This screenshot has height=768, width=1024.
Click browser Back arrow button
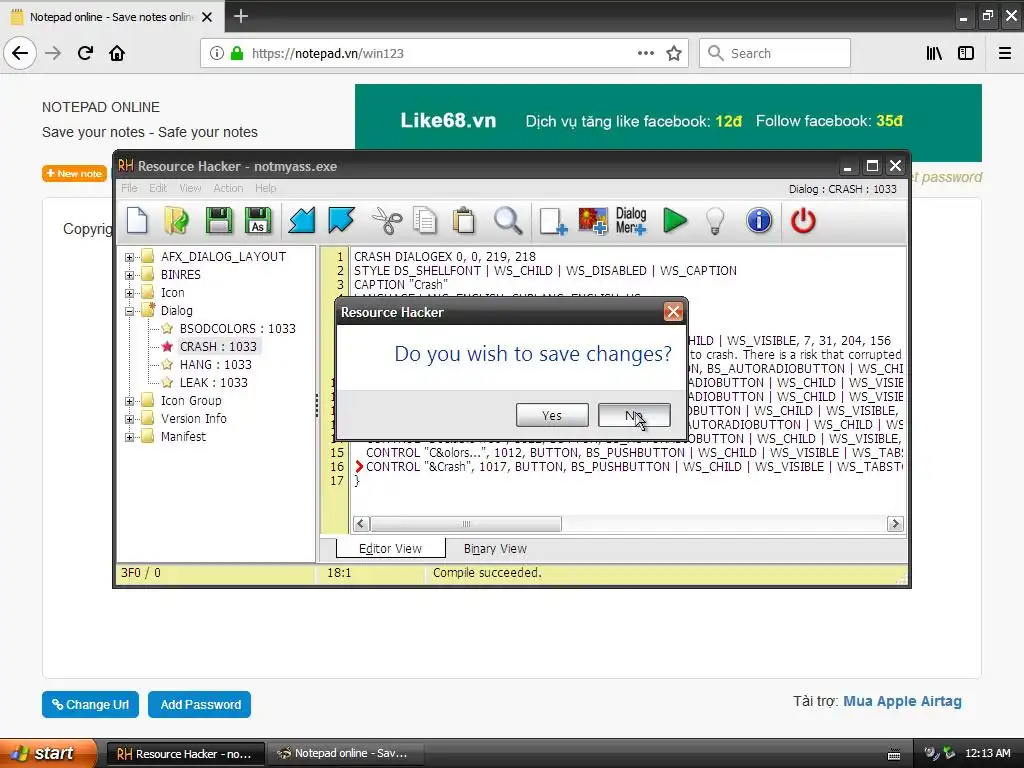20,53
